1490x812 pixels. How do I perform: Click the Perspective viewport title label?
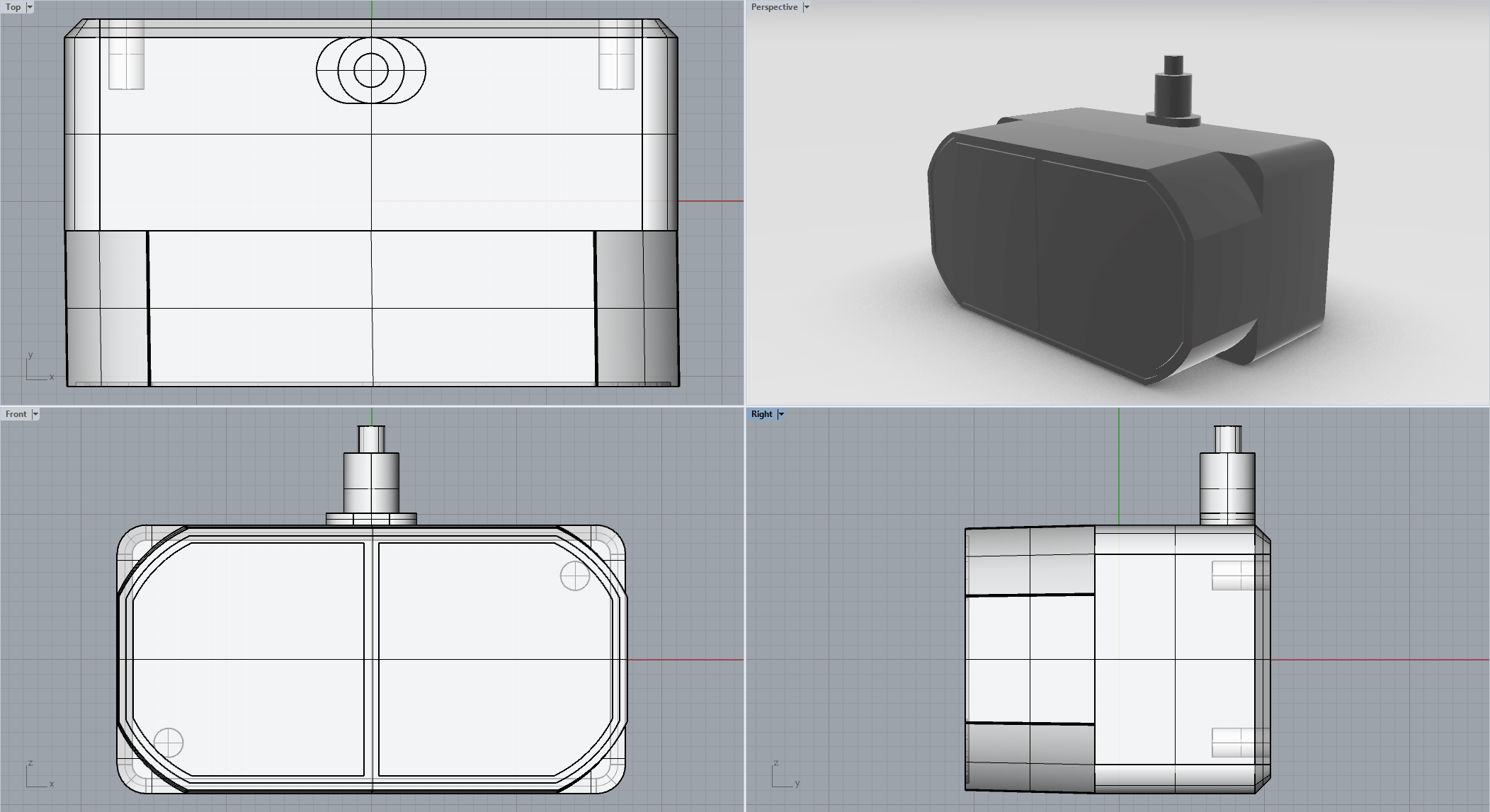(x=774, y=7)
